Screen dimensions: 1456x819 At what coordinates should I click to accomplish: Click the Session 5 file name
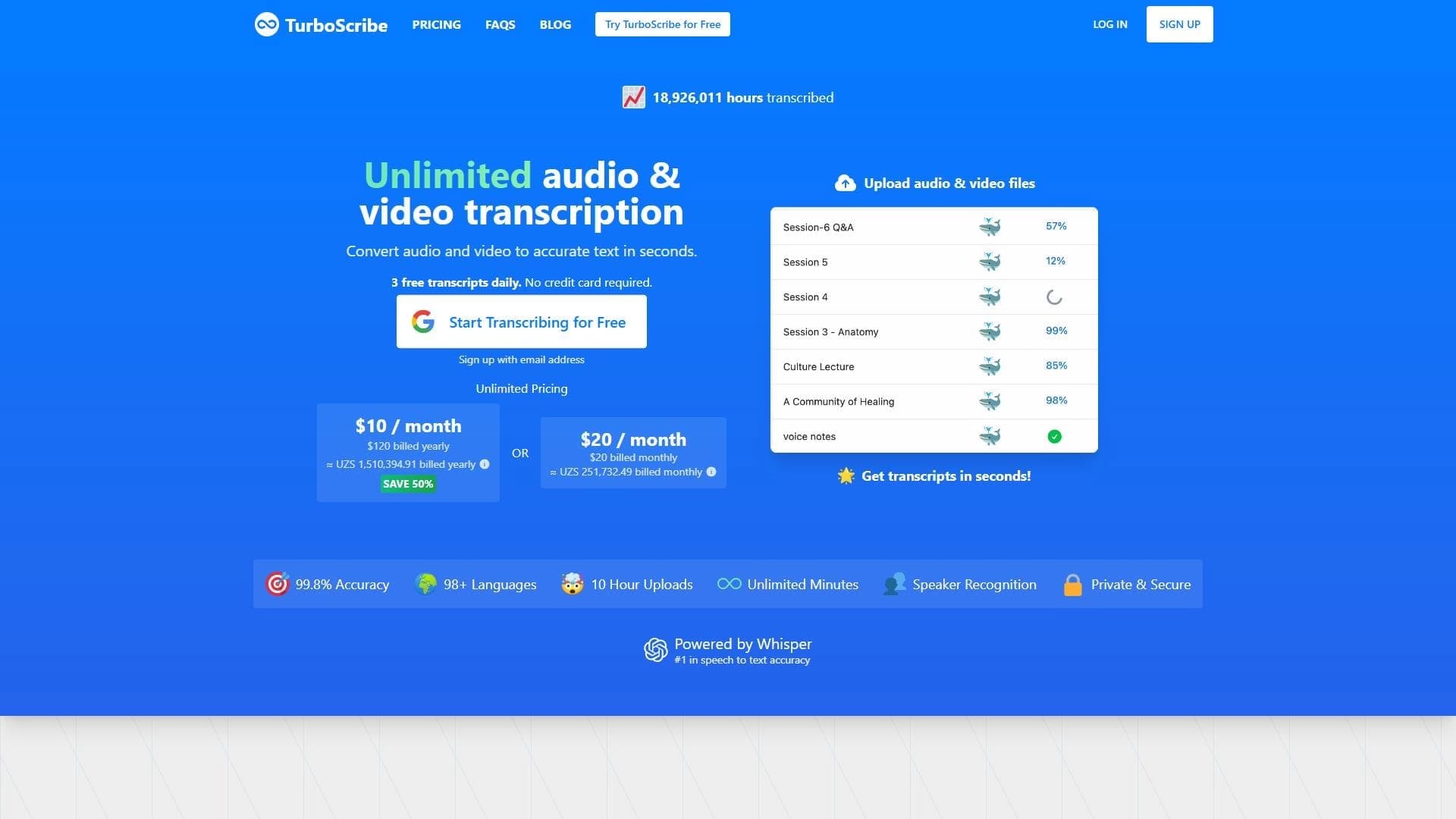(x=805, y=262)
